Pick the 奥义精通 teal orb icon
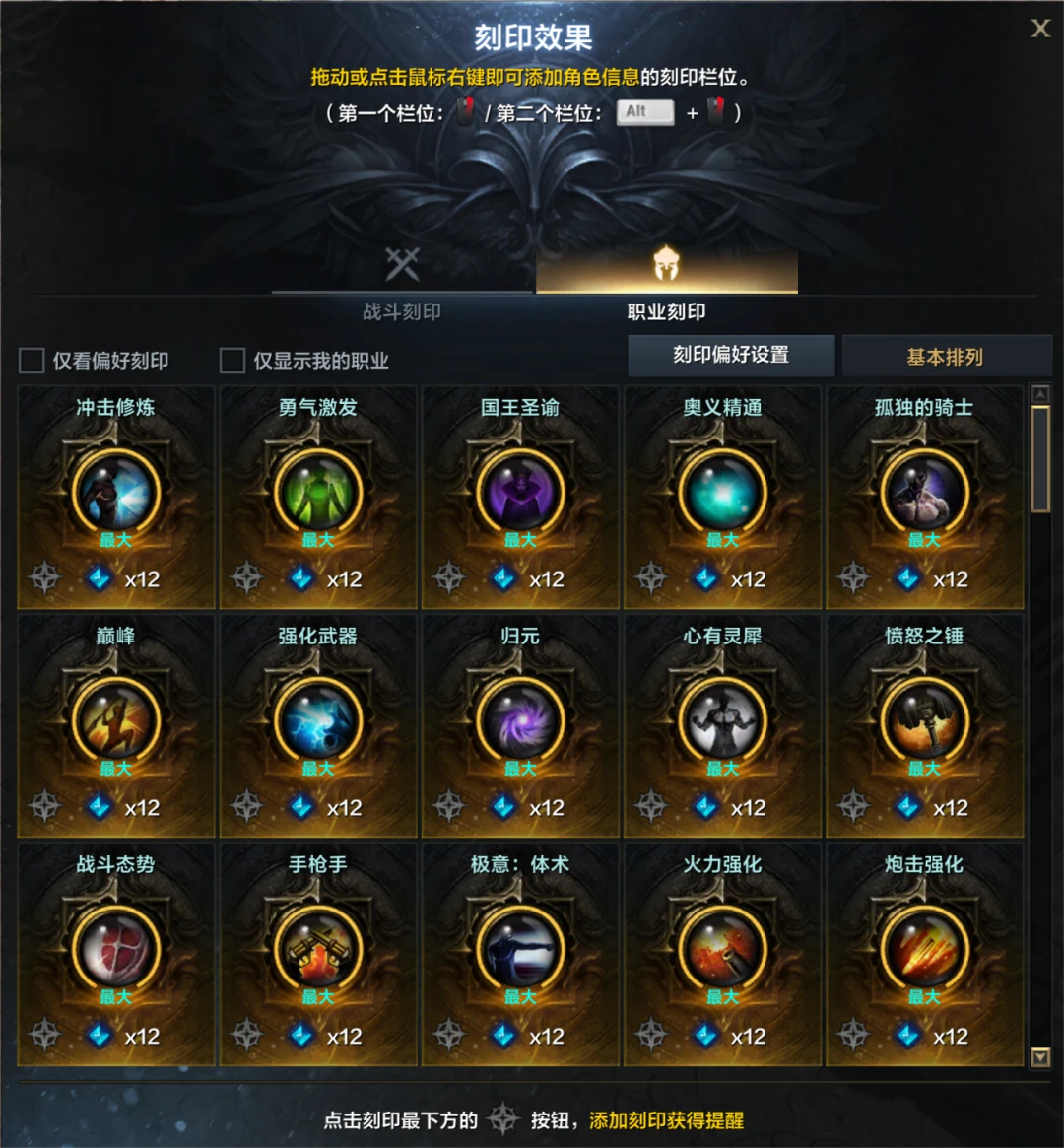The image size is (1064, 1148). (x=722, y=492)
